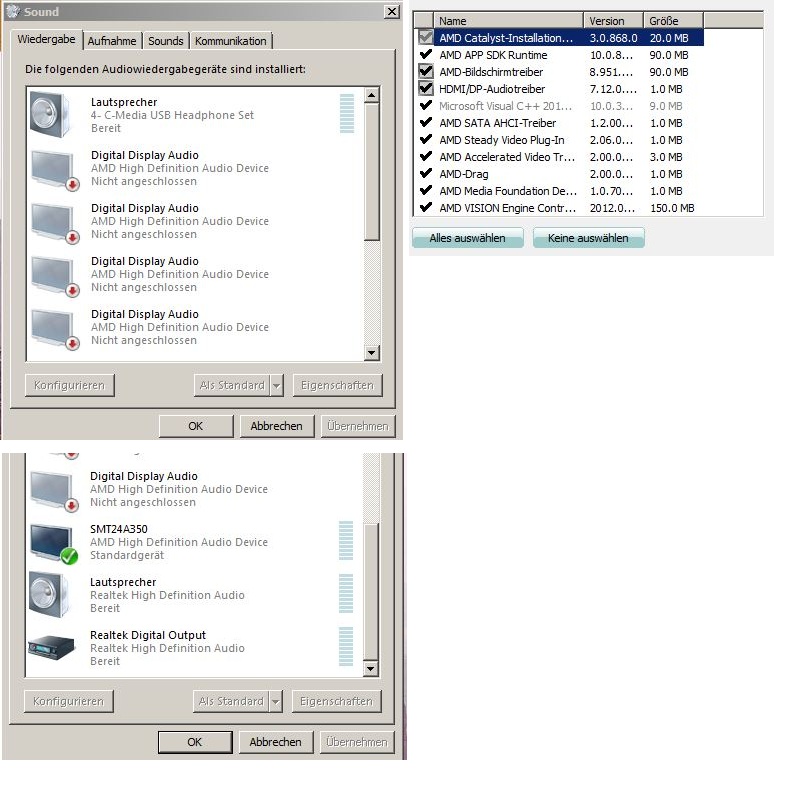
Task: Toggle the AMD-Bildschirmtreiber checkbox
Action: (426, 71)
